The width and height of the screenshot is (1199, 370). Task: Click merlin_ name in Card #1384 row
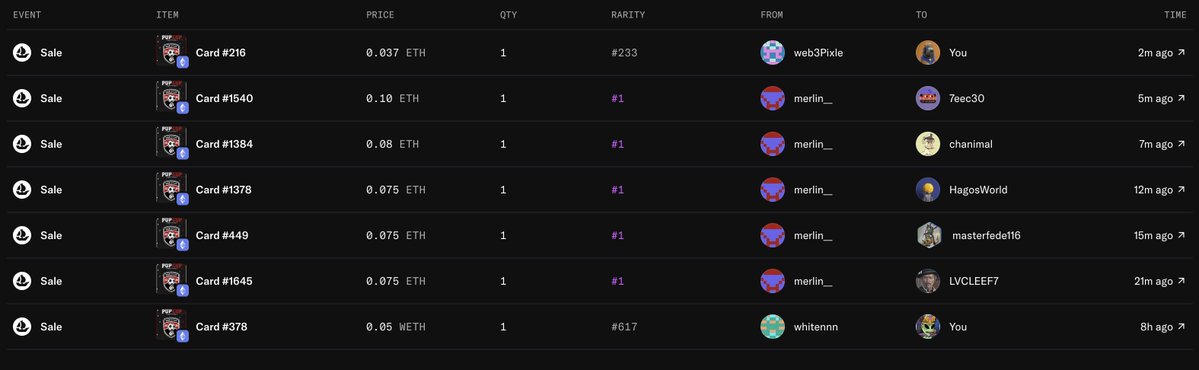[813, 144]
